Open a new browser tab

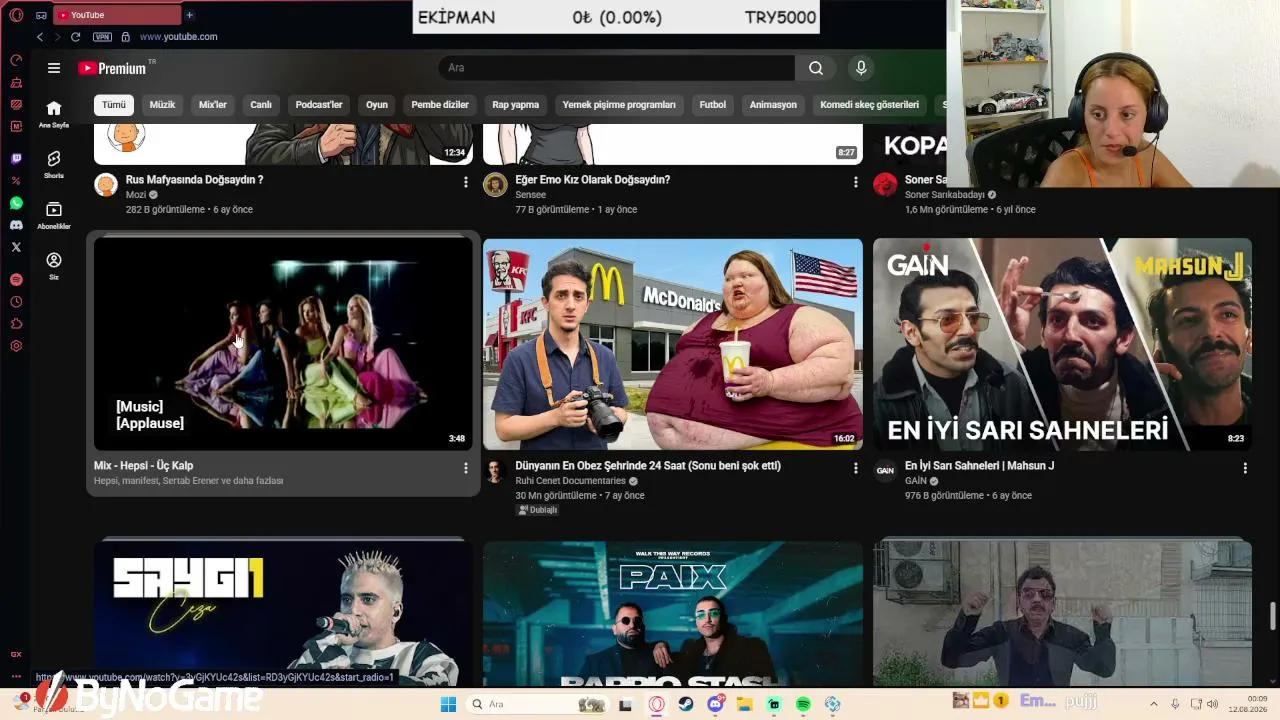point(190,15)
